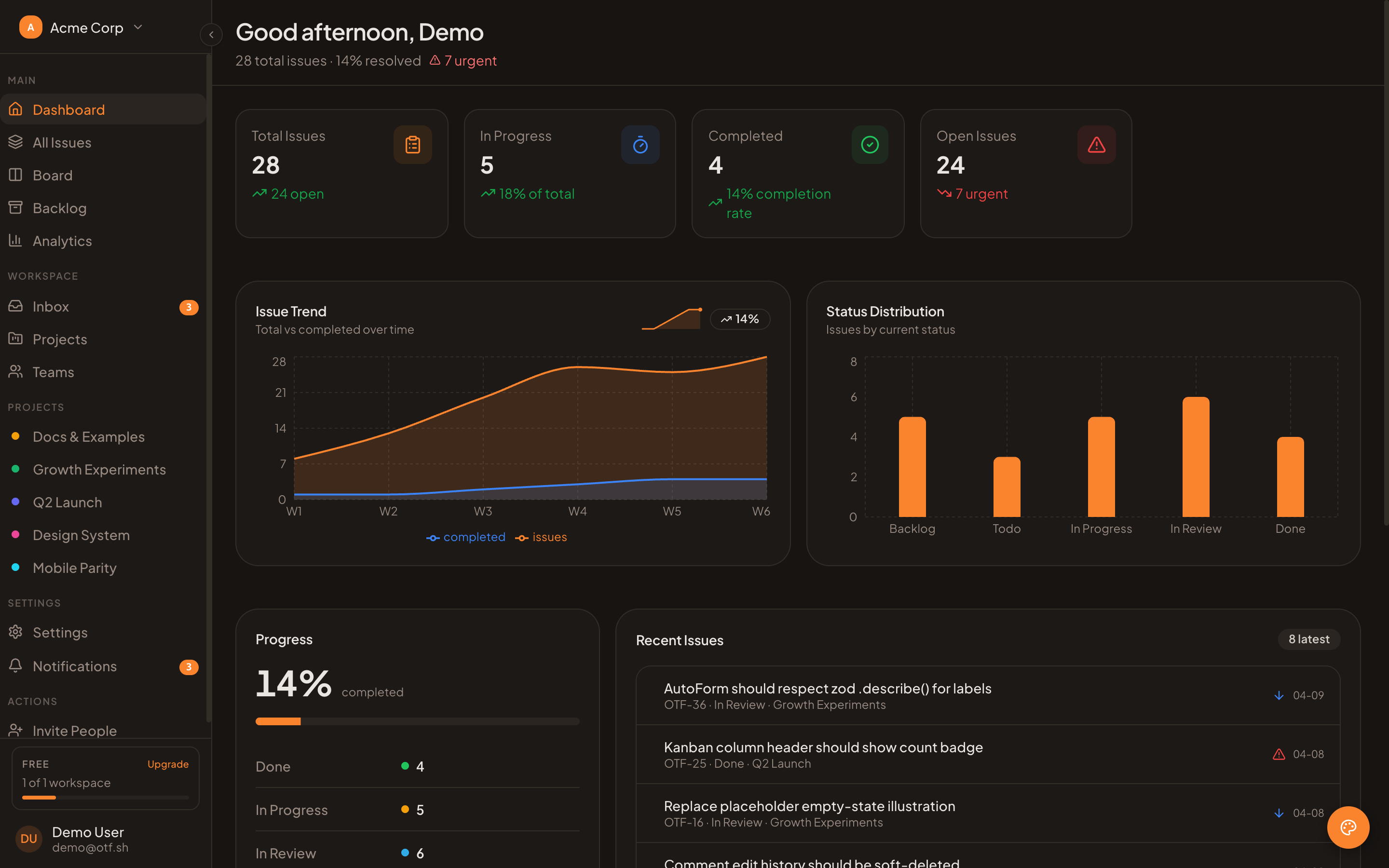The image size is (1389, 868).
Task: Open Teams in the workspace section
Action: (103, 372)
